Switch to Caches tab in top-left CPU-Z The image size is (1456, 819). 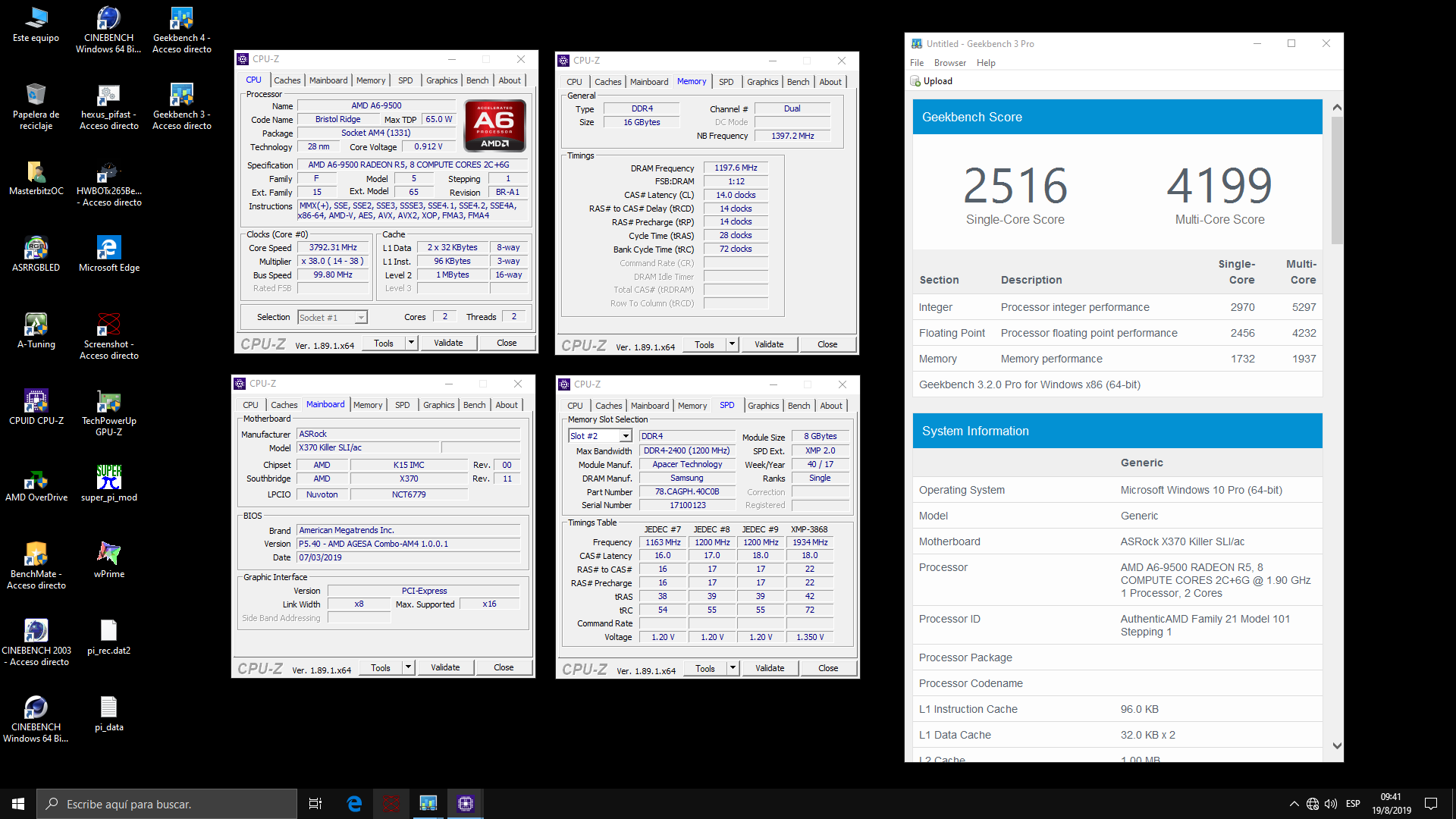287,80
